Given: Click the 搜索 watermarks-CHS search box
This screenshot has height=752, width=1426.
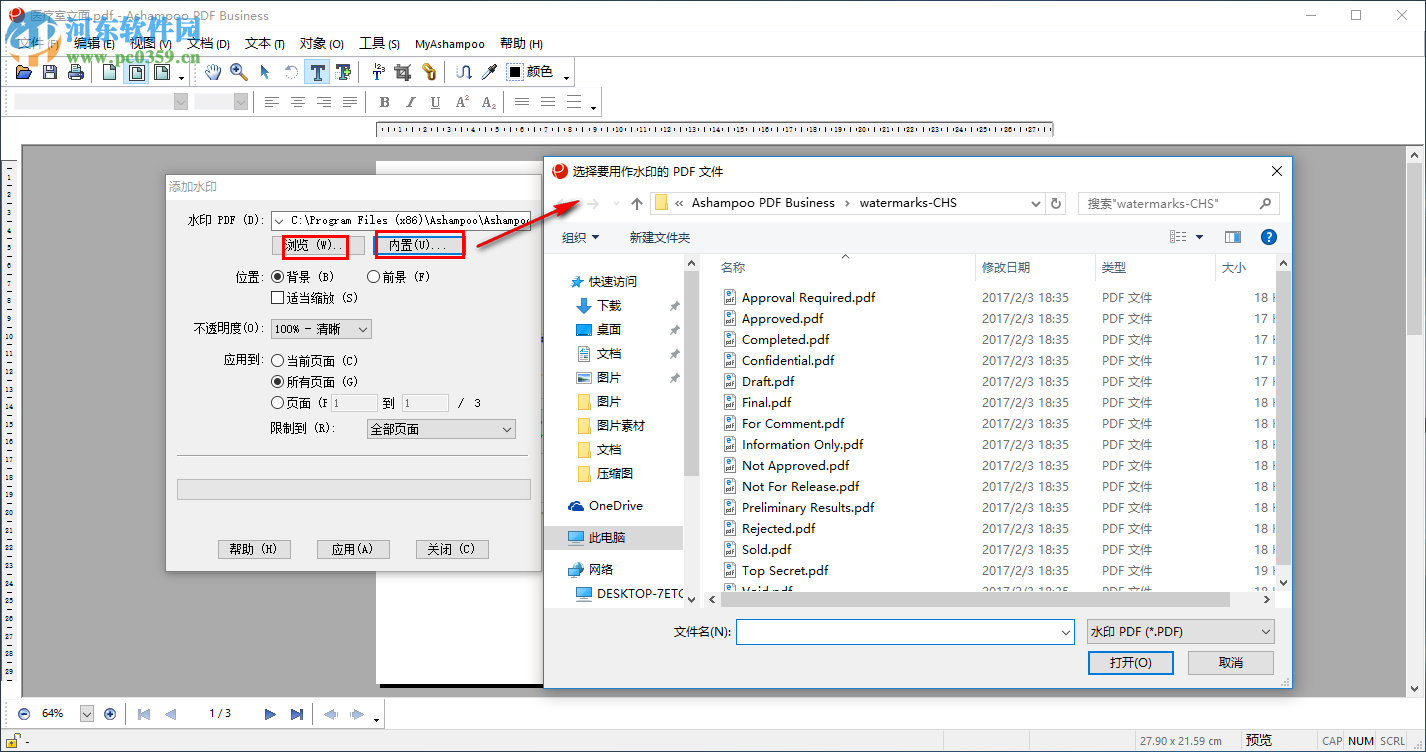Looking at the screenshot, I should [1179, 203].
